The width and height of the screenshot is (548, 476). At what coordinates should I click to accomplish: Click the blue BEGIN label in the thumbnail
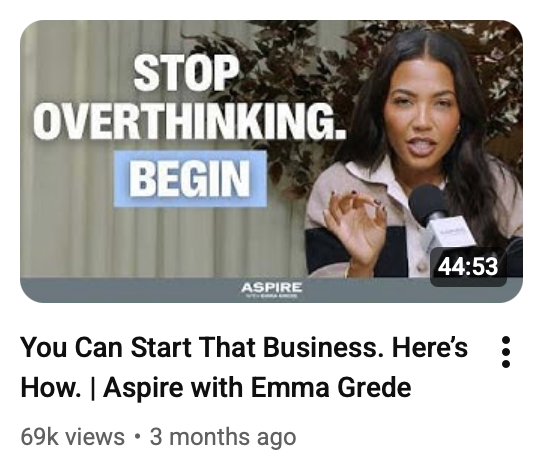(x=190, y=179)
